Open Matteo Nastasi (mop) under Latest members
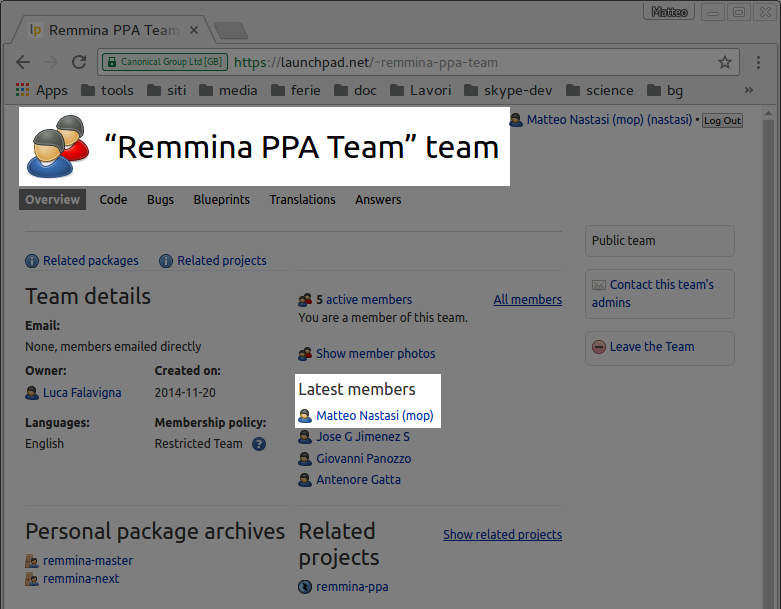Viewport: 781px width, 609px height. [x=375, y=415]
